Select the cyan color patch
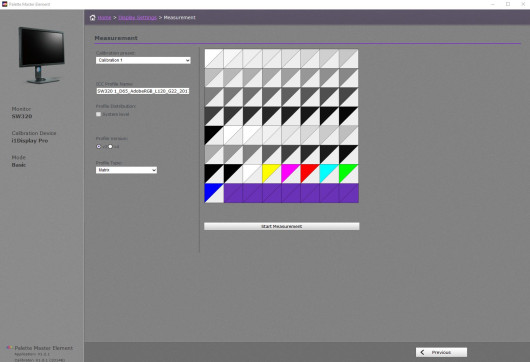Screen dimensions: 530x362 [329, 174]
